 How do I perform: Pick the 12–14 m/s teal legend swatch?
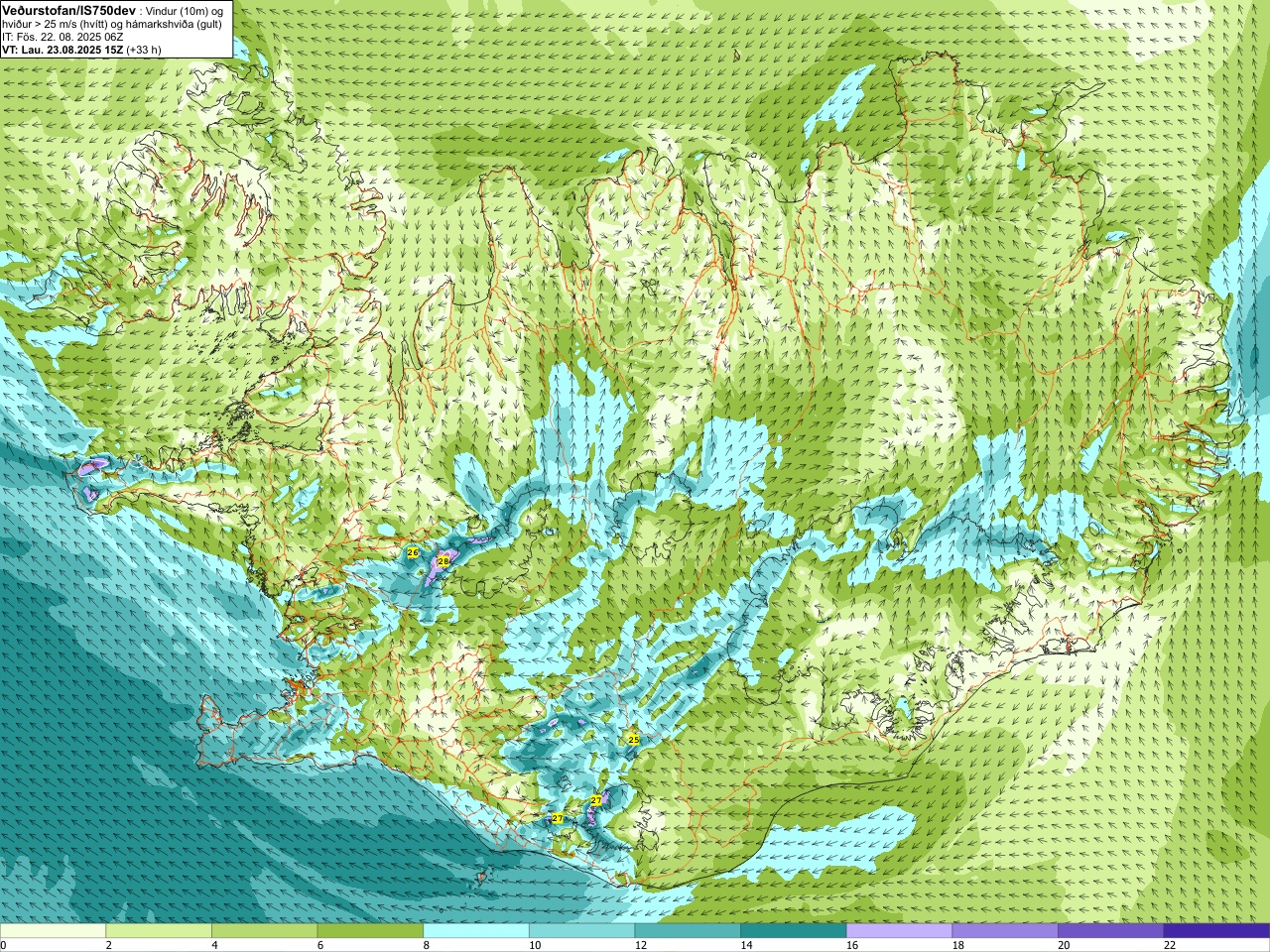pos(688,931)
